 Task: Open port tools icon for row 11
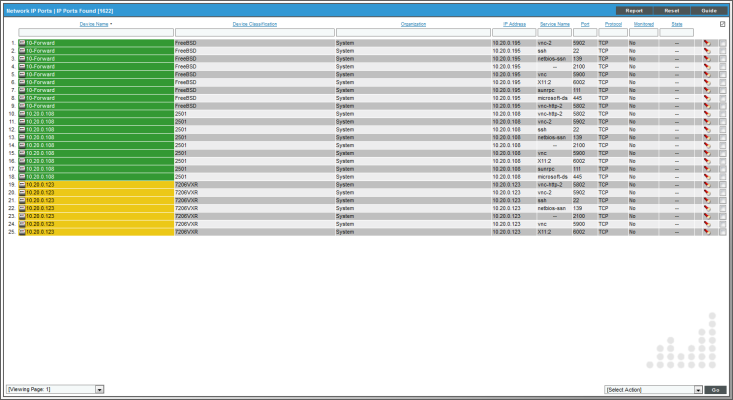707,121
